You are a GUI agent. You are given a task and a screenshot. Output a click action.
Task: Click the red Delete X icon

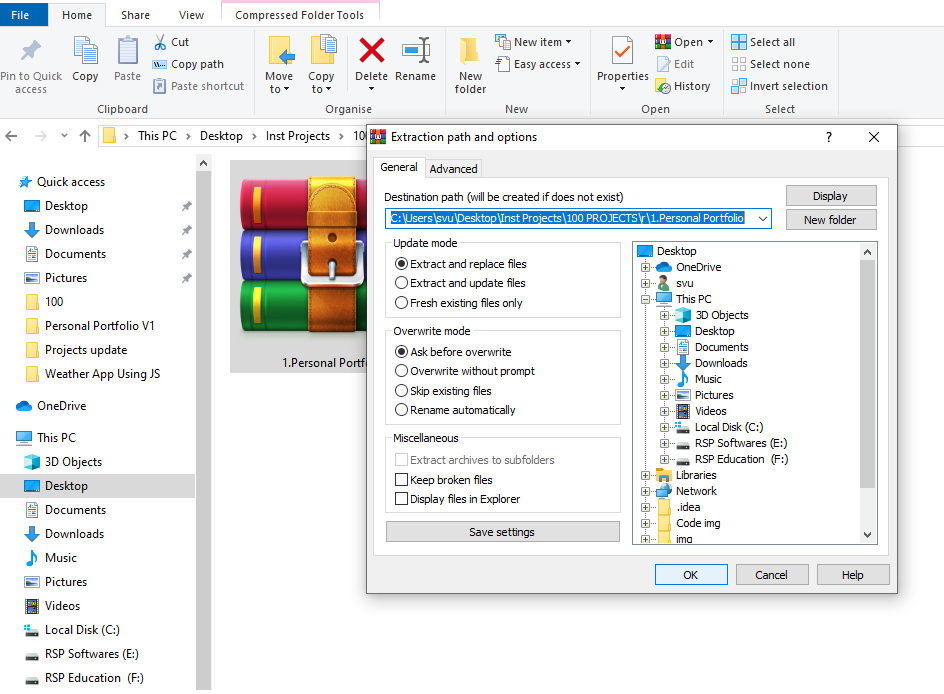click(371, 50)
